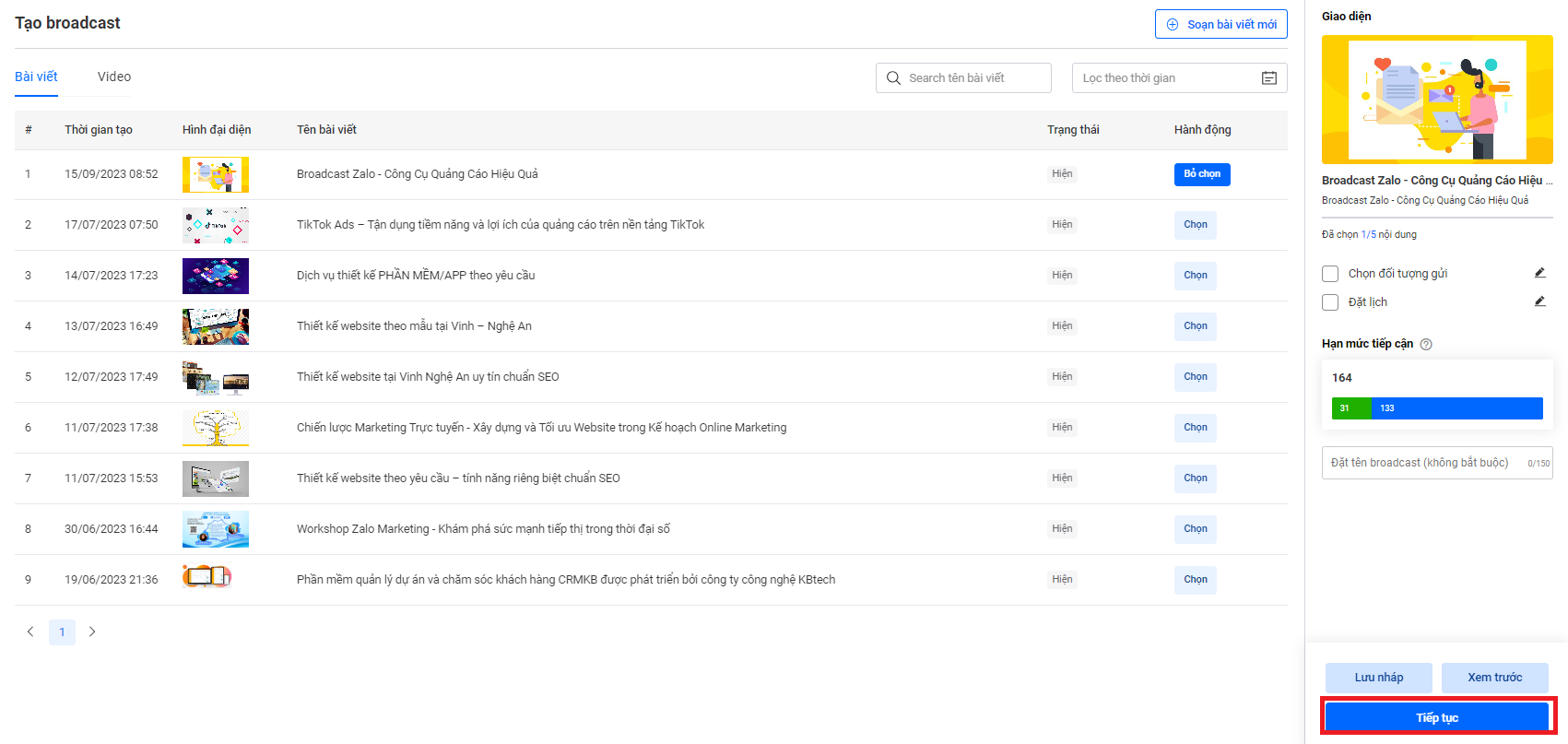1568x744 pixels.
Task: Click help icon next to Hạn mức tiếp cận
Action: 1426,344
